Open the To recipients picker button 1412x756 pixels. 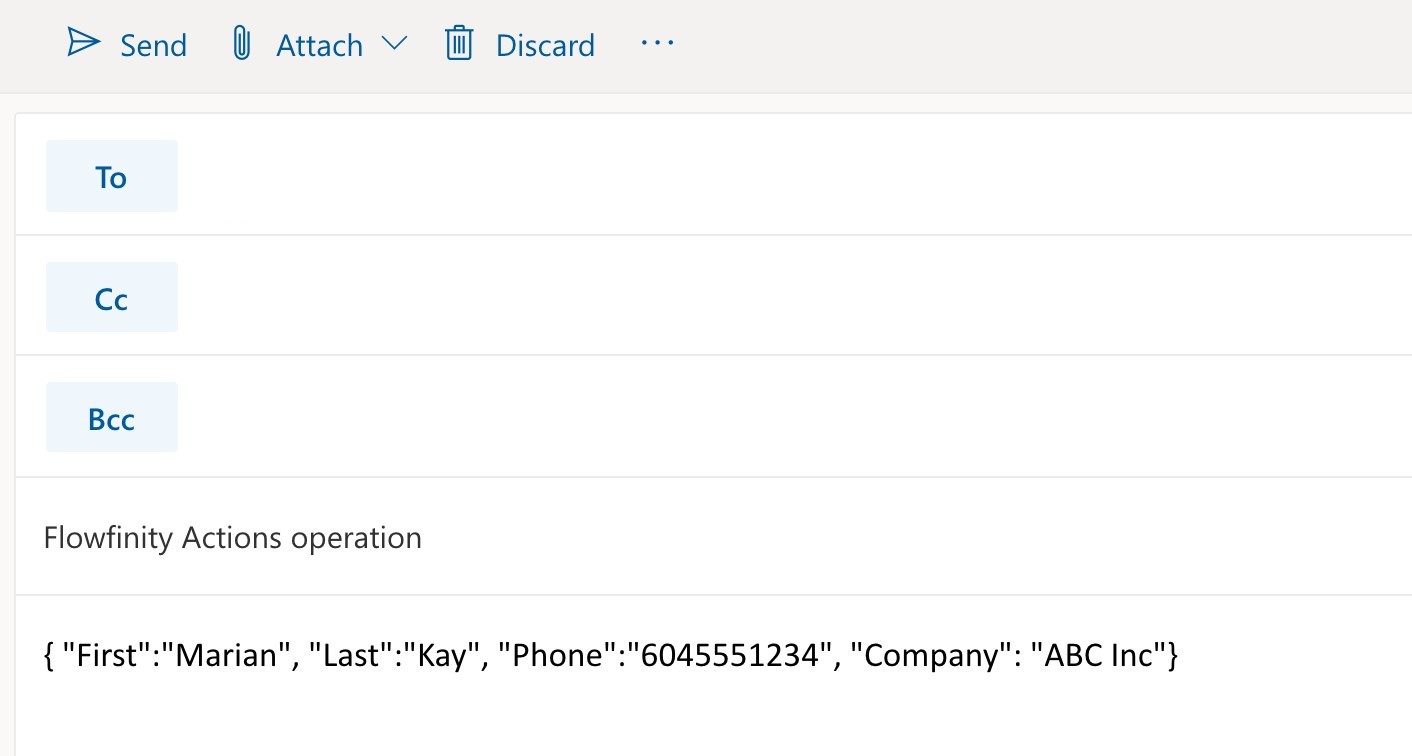pyautogui.click(x=111, y=177)
